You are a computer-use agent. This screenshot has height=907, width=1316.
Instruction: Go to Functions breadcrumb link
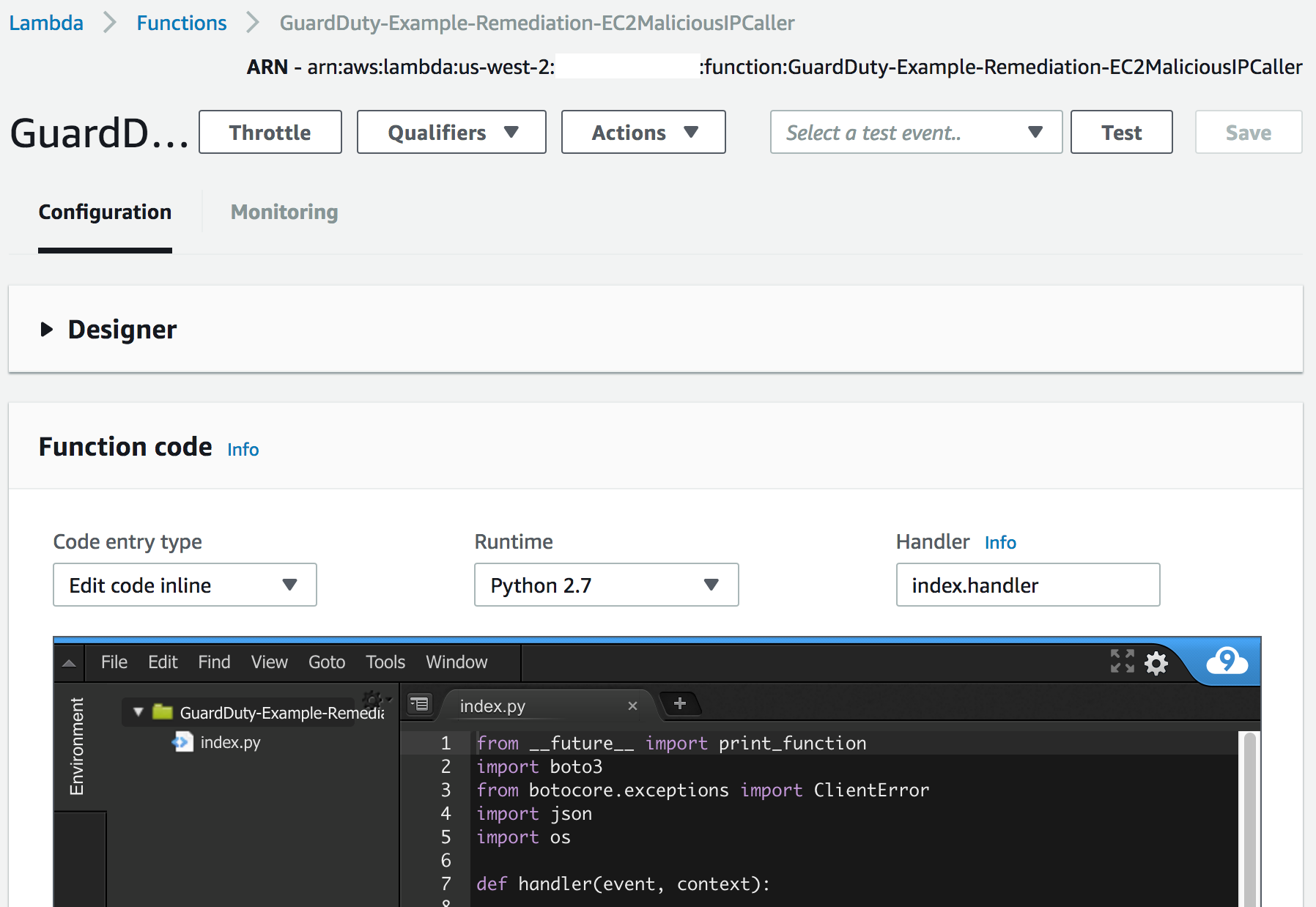182,23
